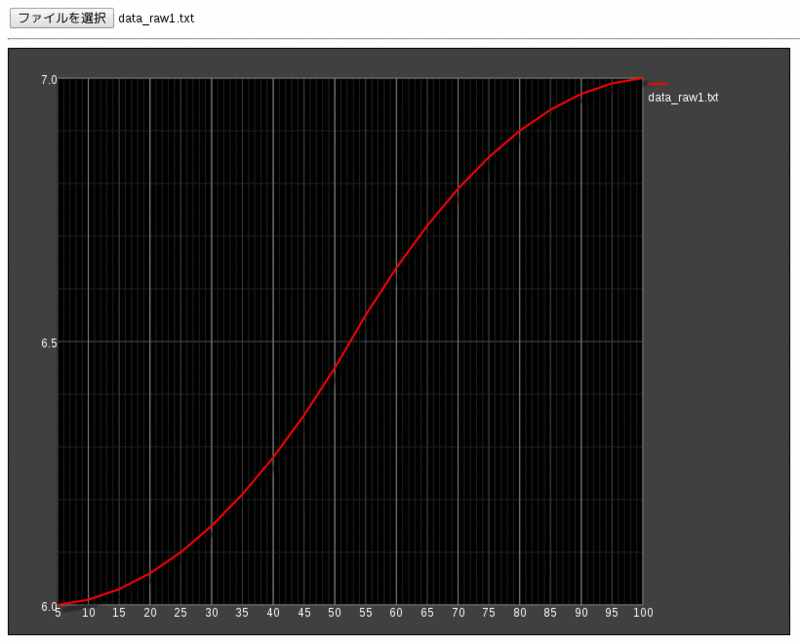
Task: Click the x-axis label 30
Action: coord(212,612)
